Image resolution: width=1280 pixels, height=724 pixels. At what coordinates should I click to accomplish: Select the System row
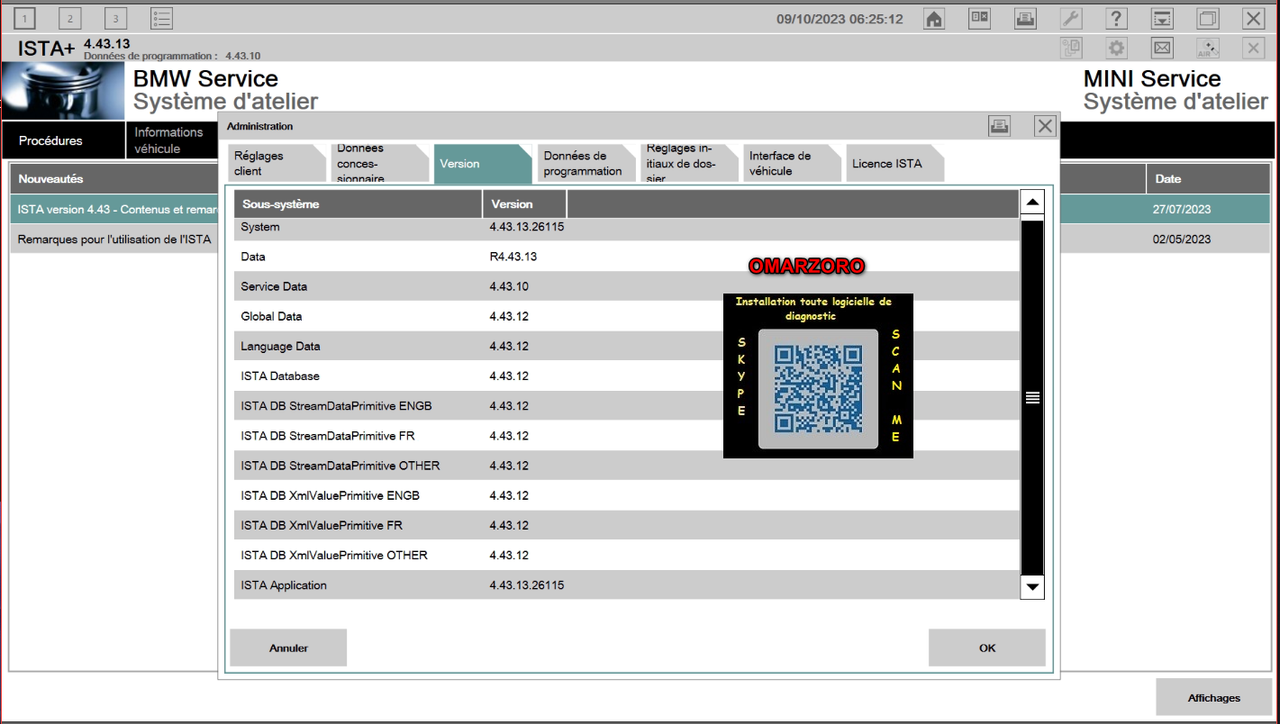click(627, 229)
